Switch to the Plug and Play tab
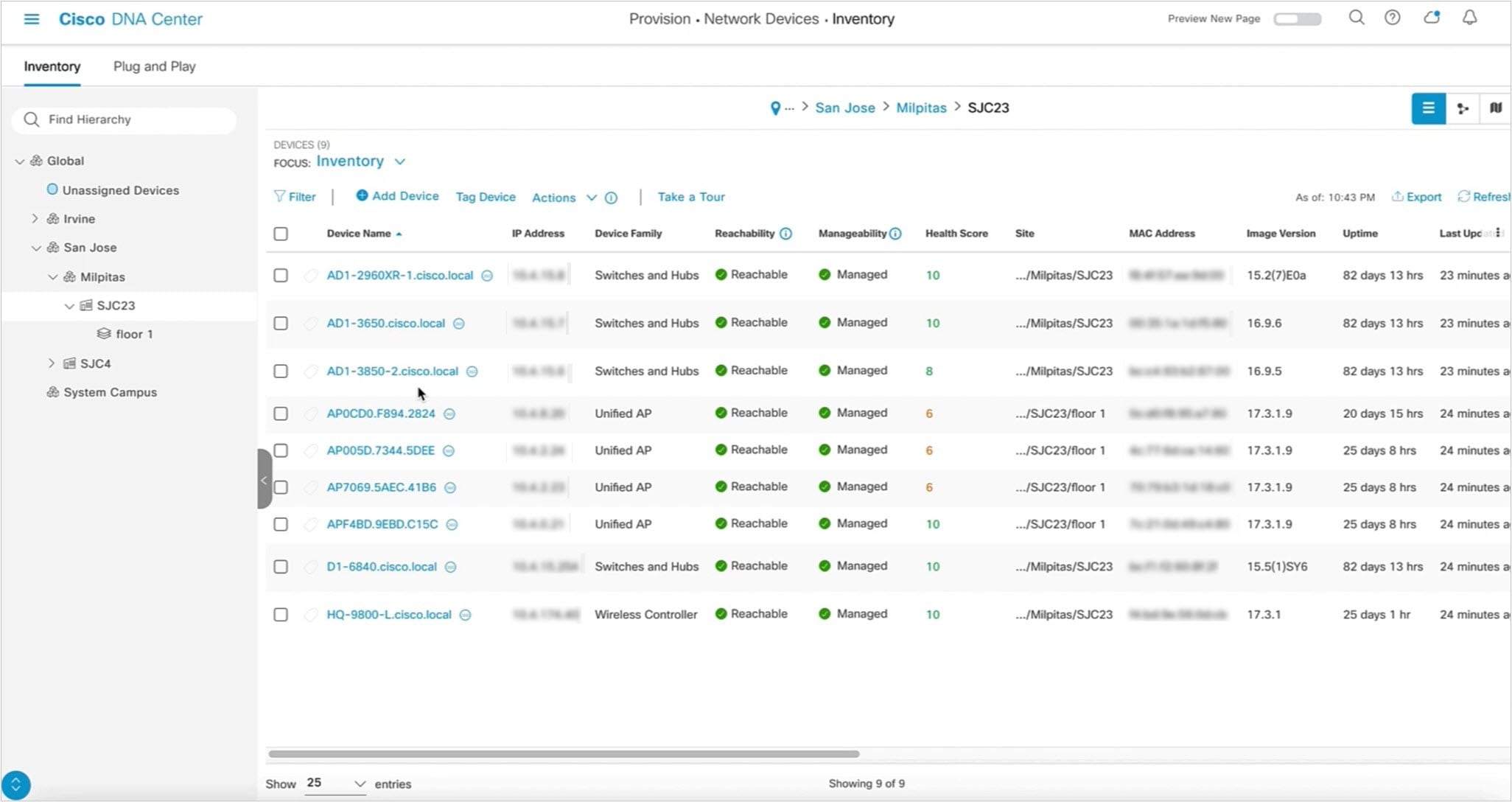Viewport: 1512px width, 802px height. 155,66
